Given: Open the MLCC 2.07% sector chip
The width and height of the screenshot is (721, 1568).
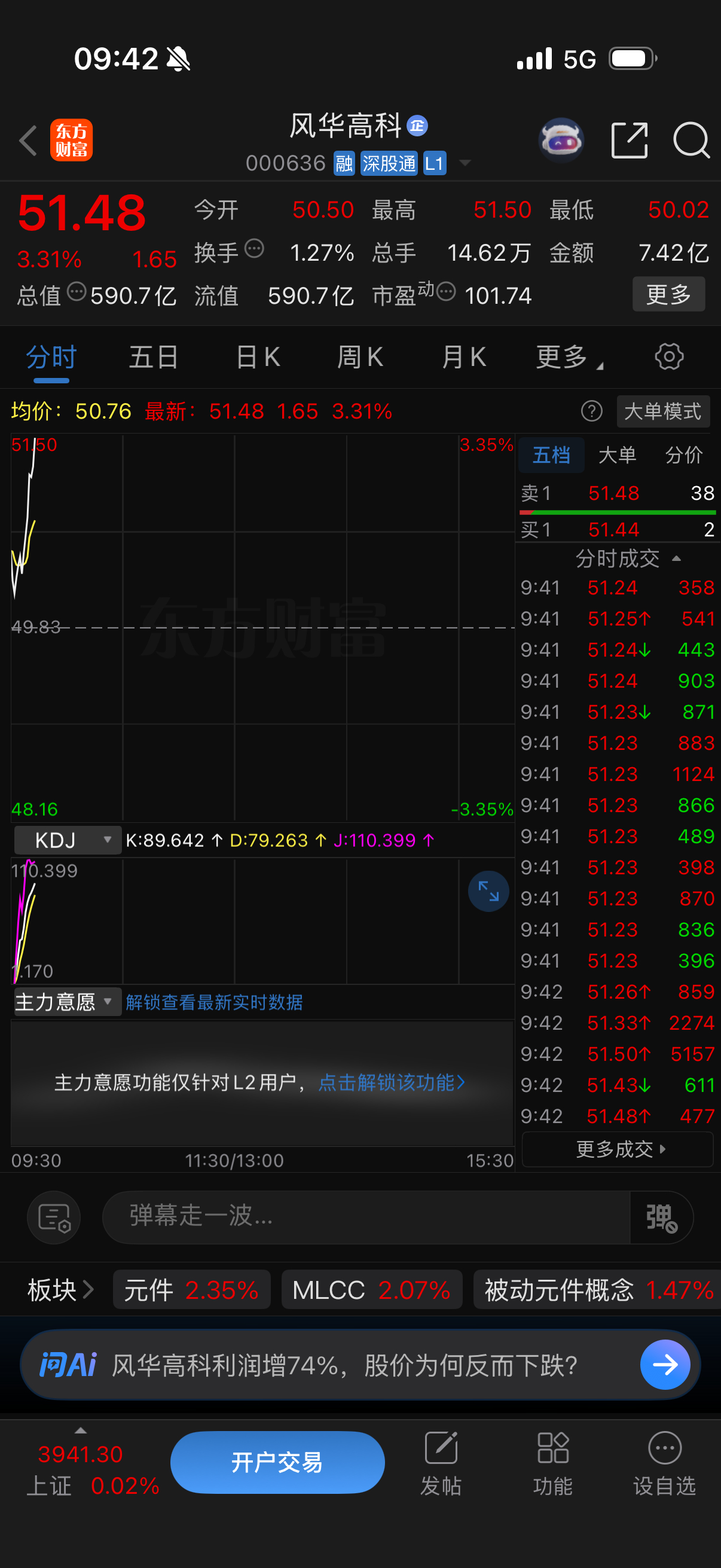Looking at the screenshot, I should point(372,1289).
